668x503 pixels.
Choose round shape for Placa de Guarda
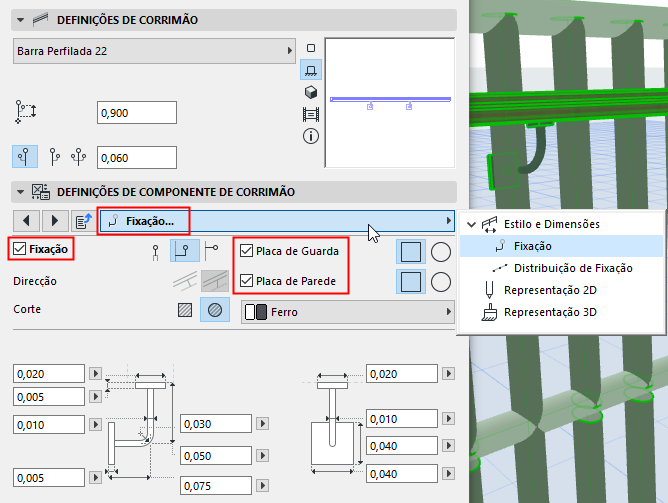pos(441,252)
